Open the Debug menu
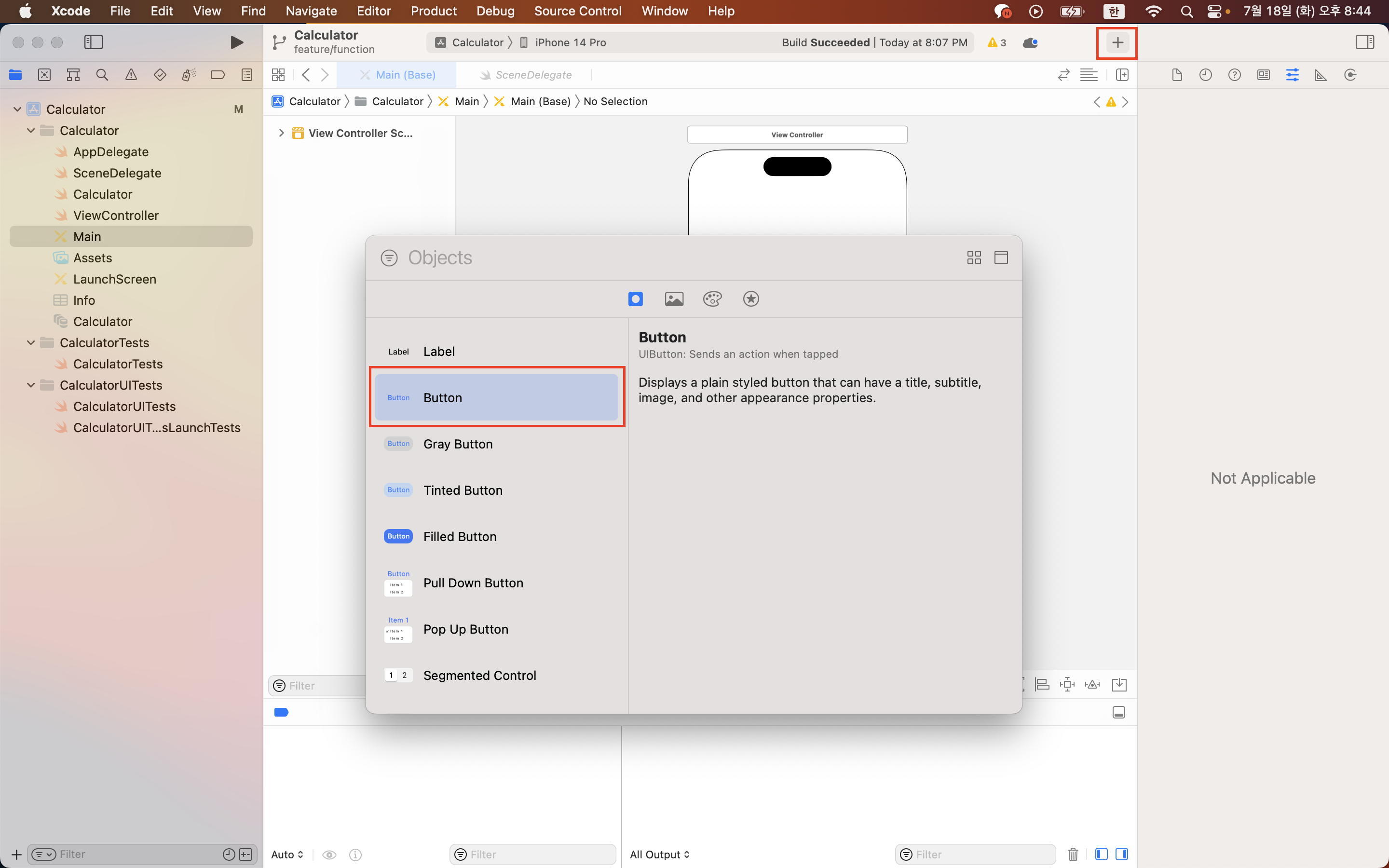This screenshot has width=1389, height=868. click(495, 11)
